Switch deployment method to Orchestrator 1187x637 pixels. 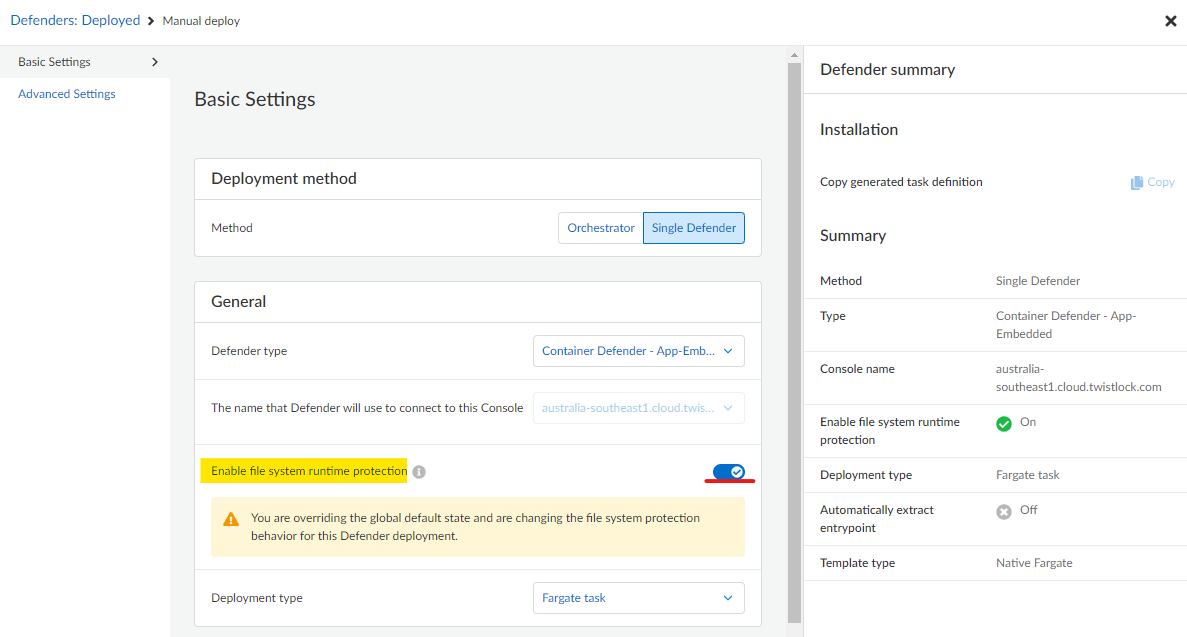click(600, 227)
